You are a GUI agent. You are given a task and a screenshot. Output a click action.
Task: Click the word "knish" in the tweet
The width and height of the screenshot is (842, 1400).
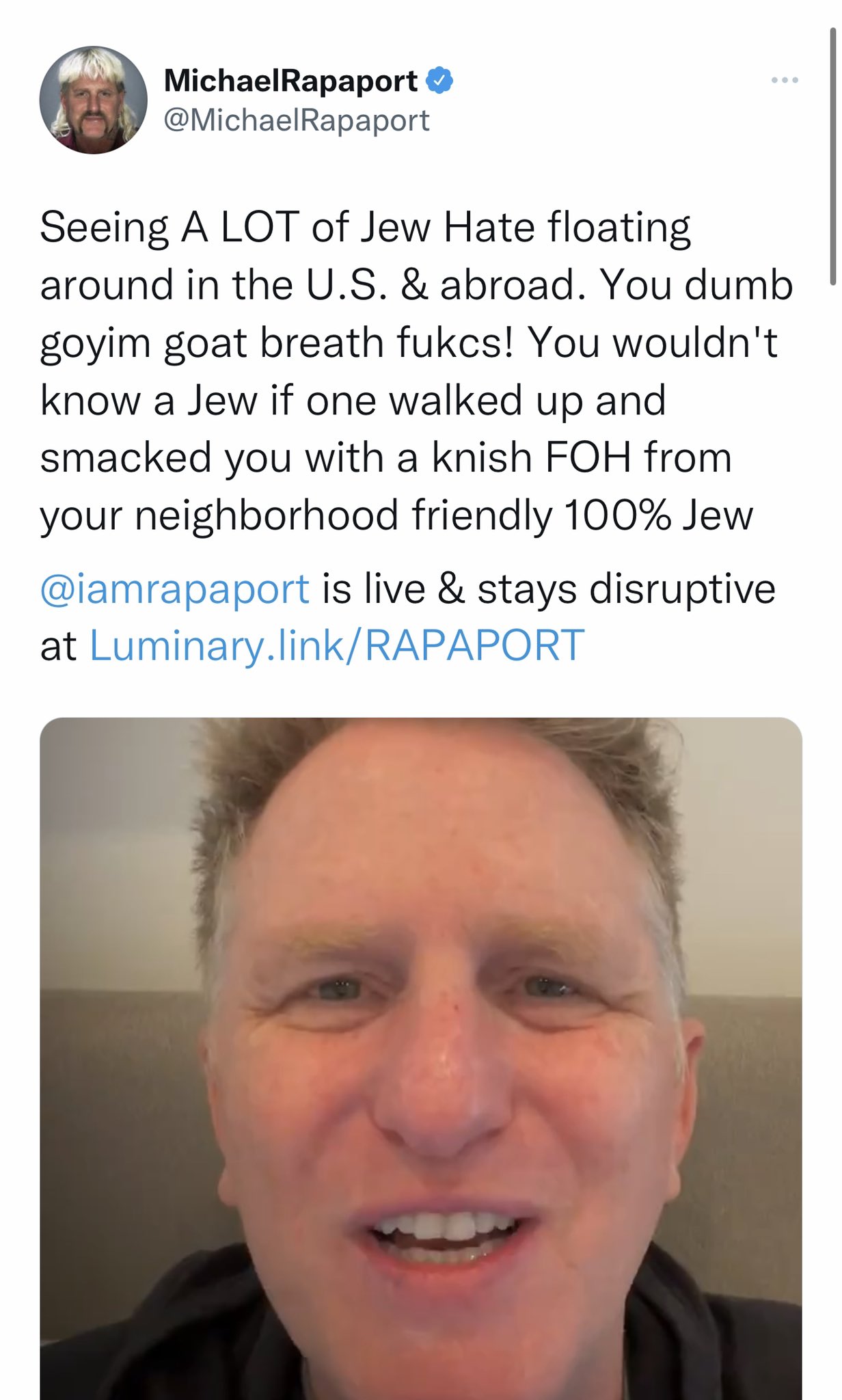(482, 457)
